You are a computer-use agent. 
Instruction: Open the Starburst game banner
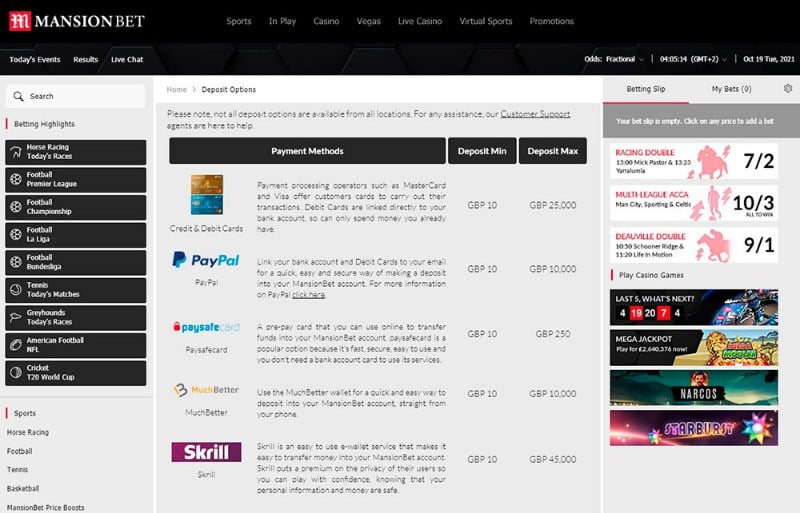point(694,428)
